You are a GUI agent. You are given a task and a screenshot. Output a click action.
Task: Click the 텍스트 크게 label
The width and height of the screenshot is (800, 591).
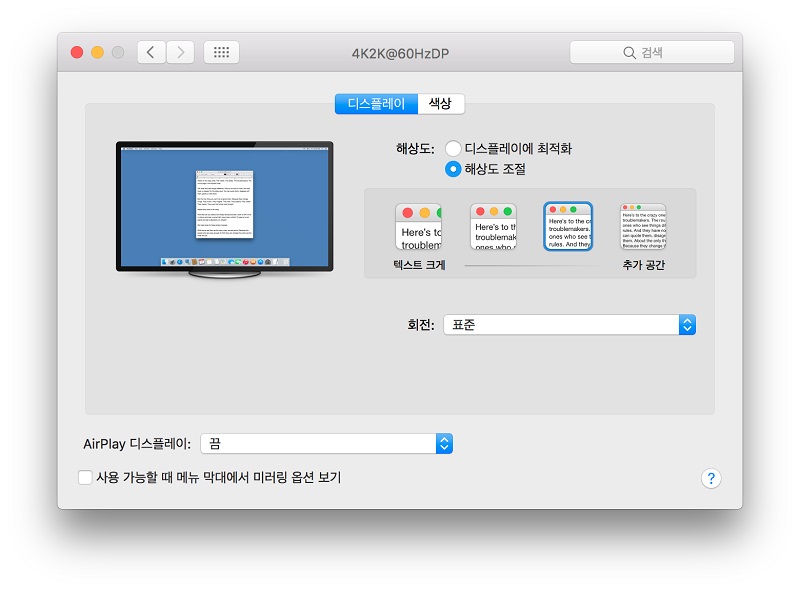[419, 265]
